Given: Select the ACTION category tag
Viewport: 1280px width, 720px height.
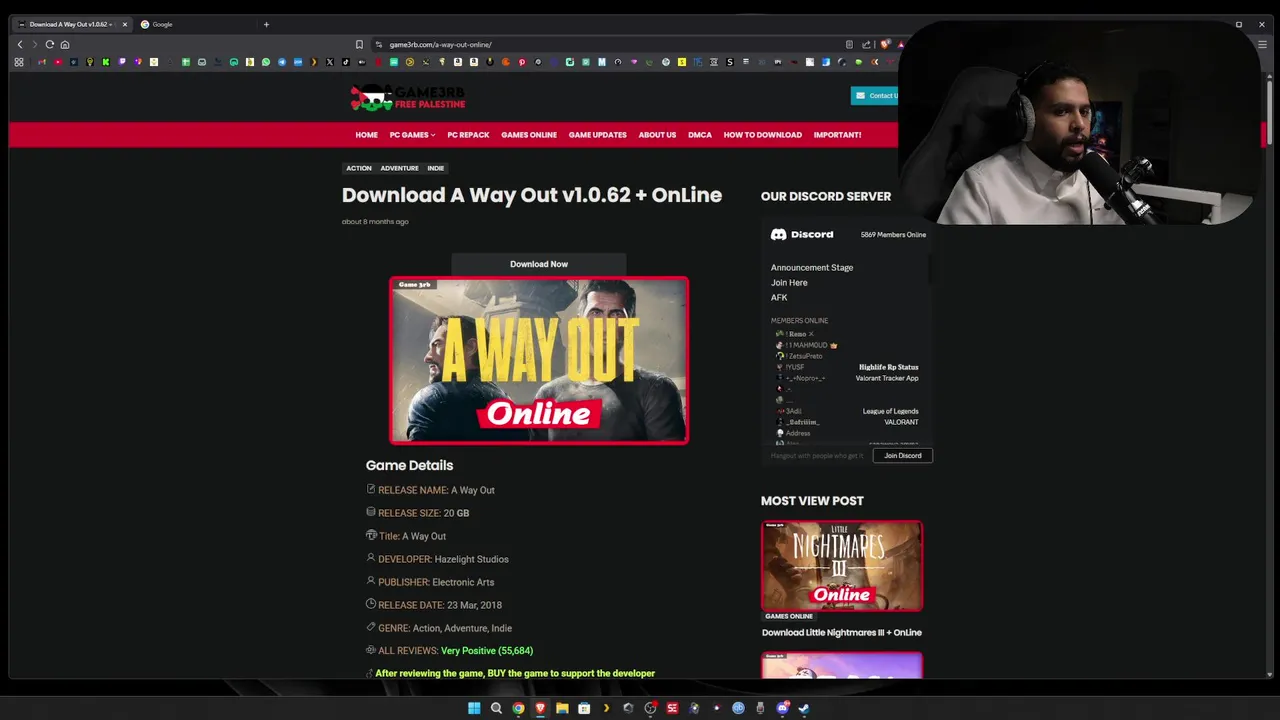Looking at the screenshot, I should (x=359, y=168).
